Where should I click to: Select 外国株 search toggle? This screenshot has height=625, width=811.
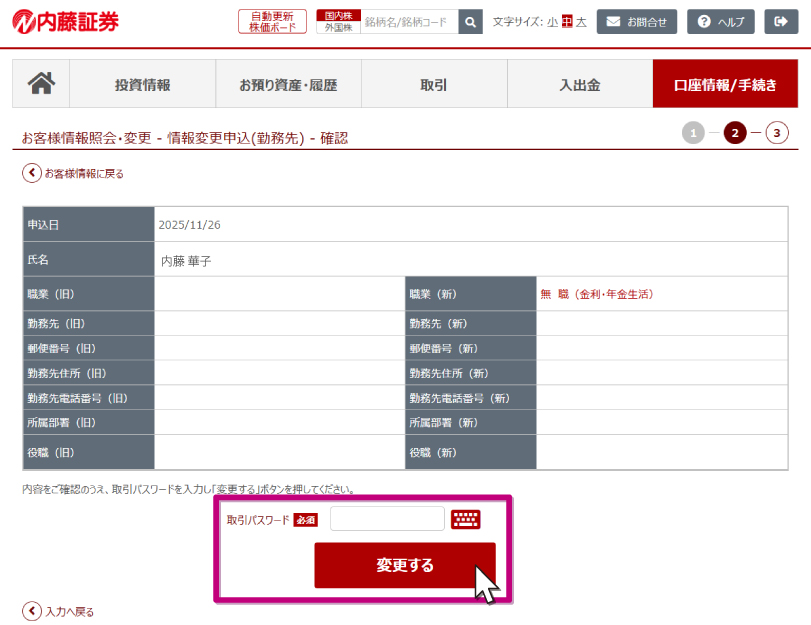338,28
